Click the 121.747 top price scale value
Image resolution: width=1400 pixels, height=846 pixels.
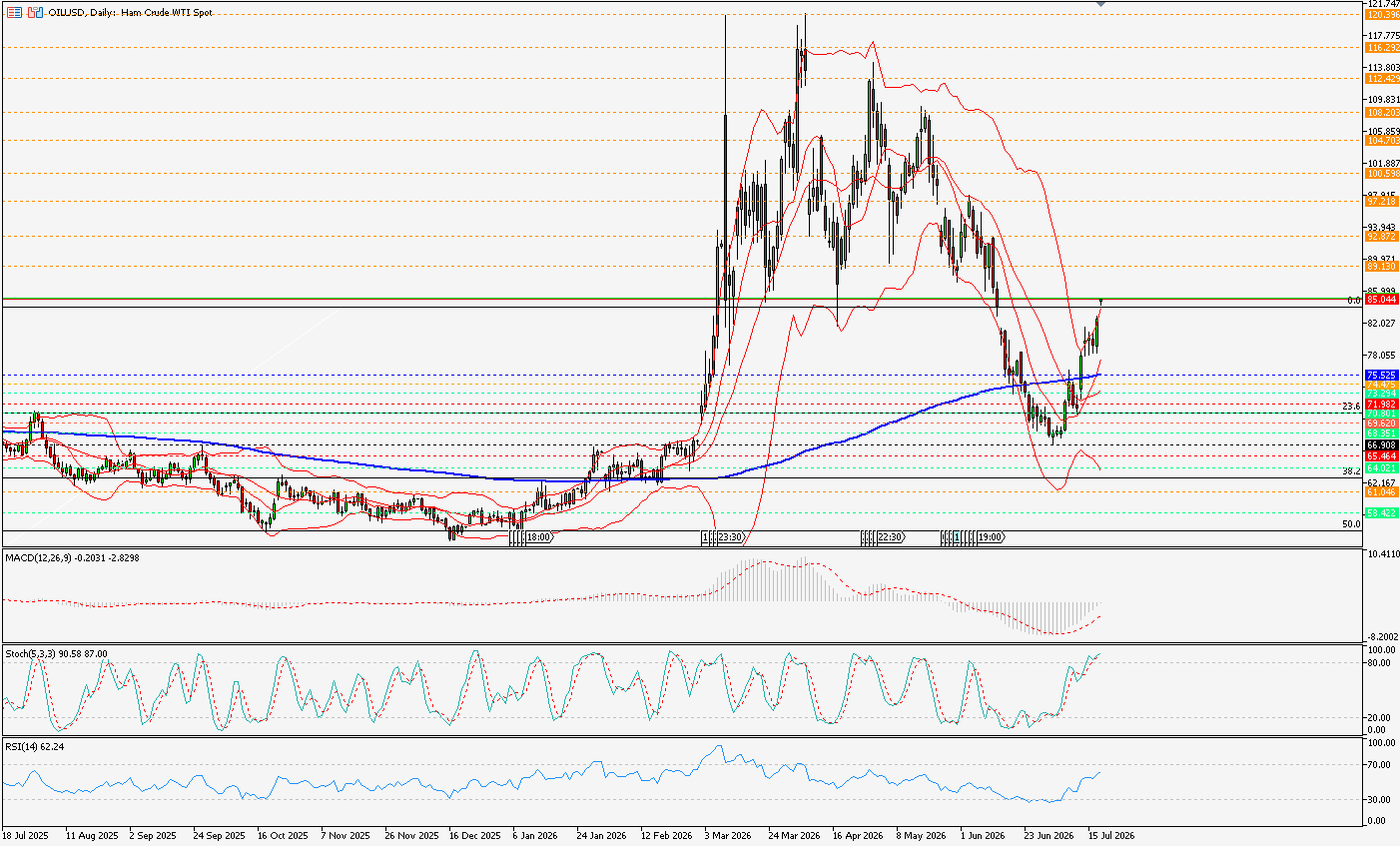[x=1382, y=4]
